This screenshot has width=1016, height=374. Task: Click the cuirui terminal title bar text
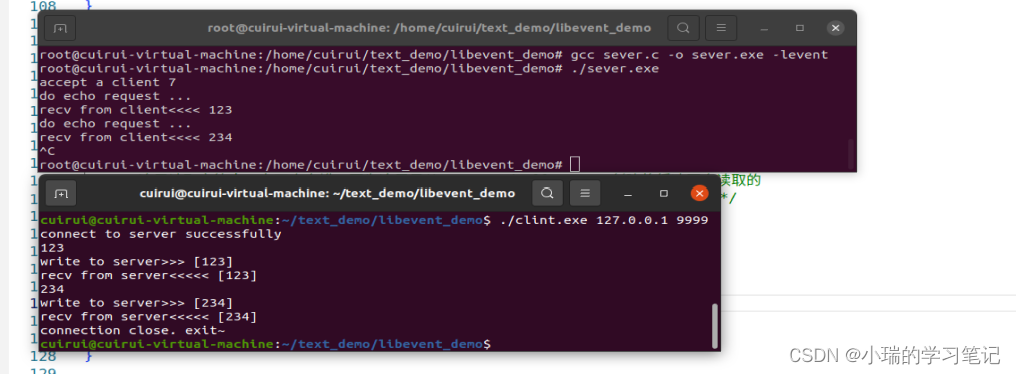point(327,193)
